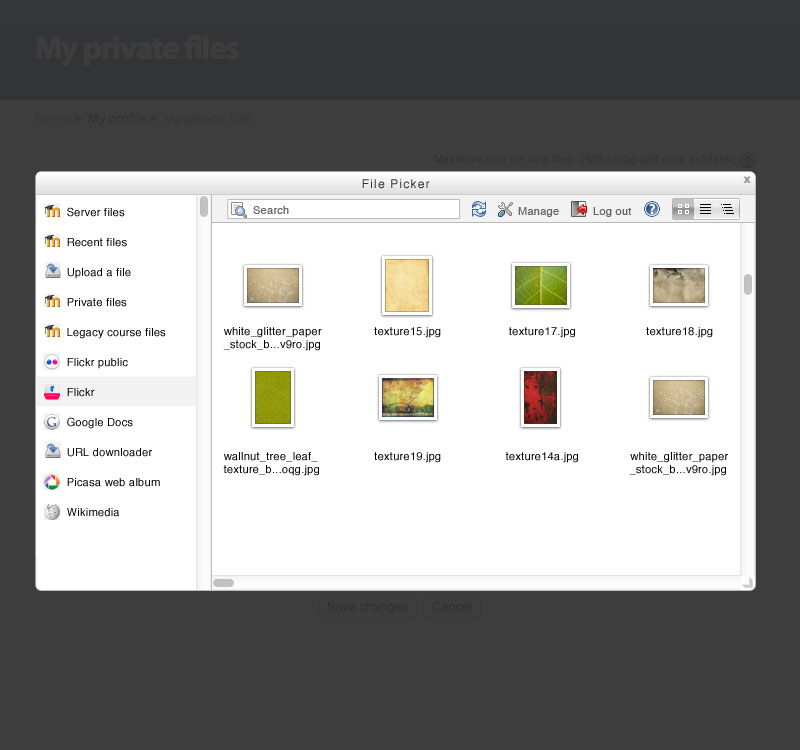
Task: Click help icon beside maximum size text
Action: (747, 160)
